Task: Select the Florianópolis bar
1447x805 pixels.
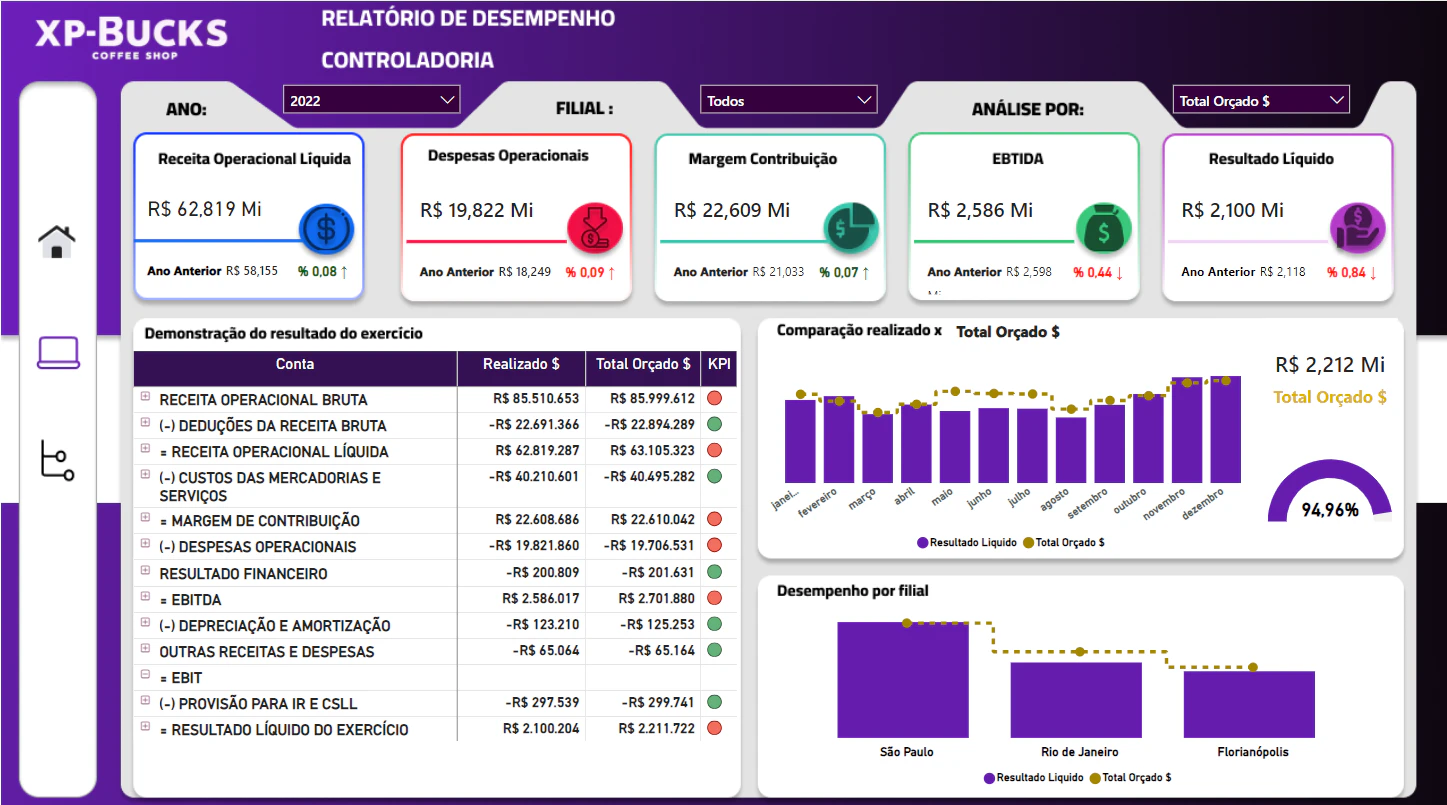Action: [x=1249, y=704]
